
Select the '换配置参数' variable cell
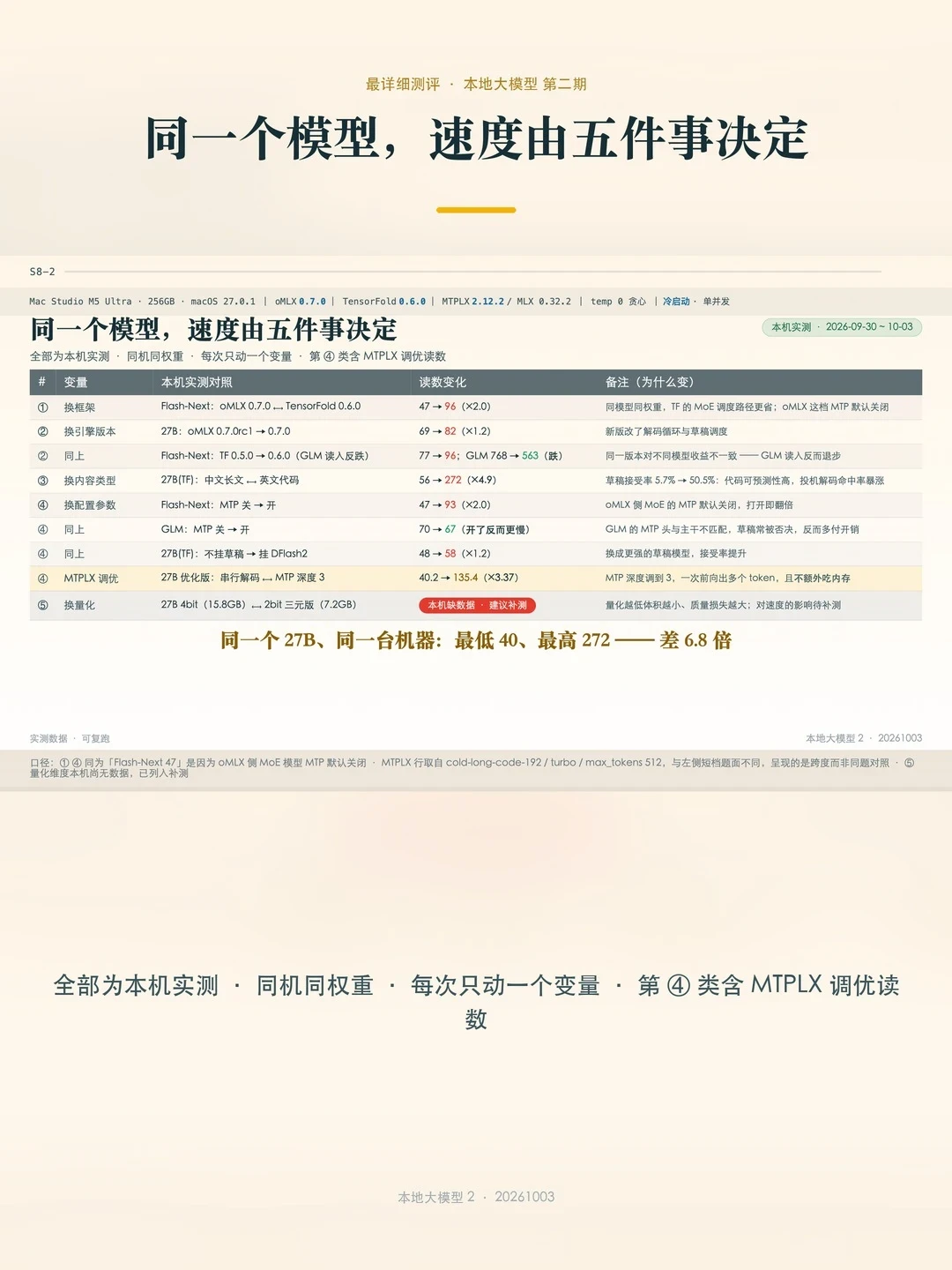click(90, 505)
